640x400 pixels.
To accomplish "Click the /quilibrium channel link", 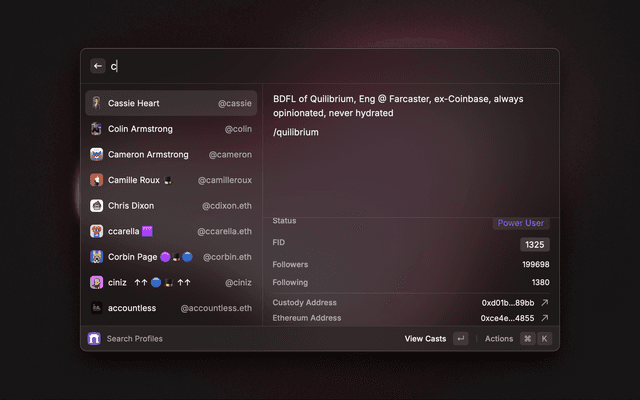I will (296, 132).
